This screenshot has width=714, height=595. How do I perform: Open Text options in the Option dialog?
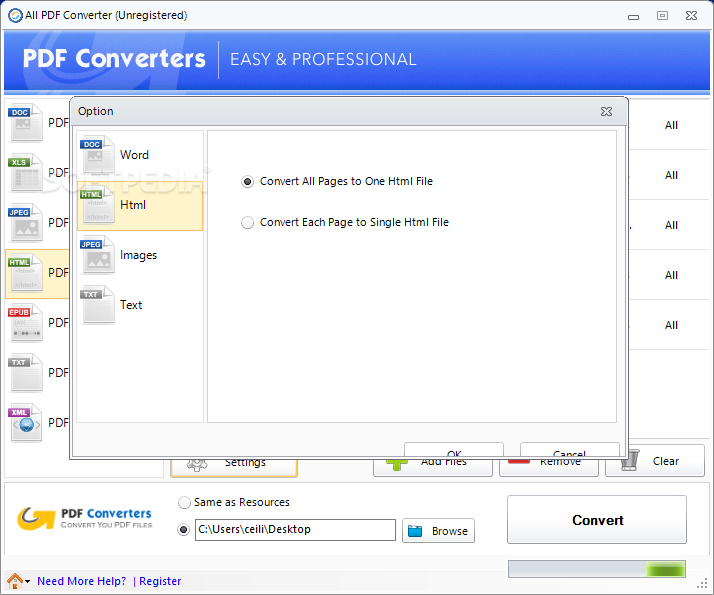point(140,305)
